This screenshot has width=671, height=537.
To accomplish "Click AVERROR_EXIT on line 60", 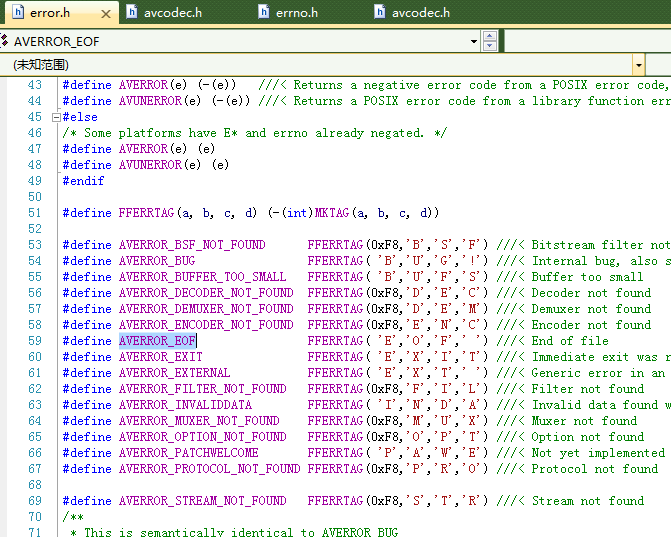I will tap(160, 357).
